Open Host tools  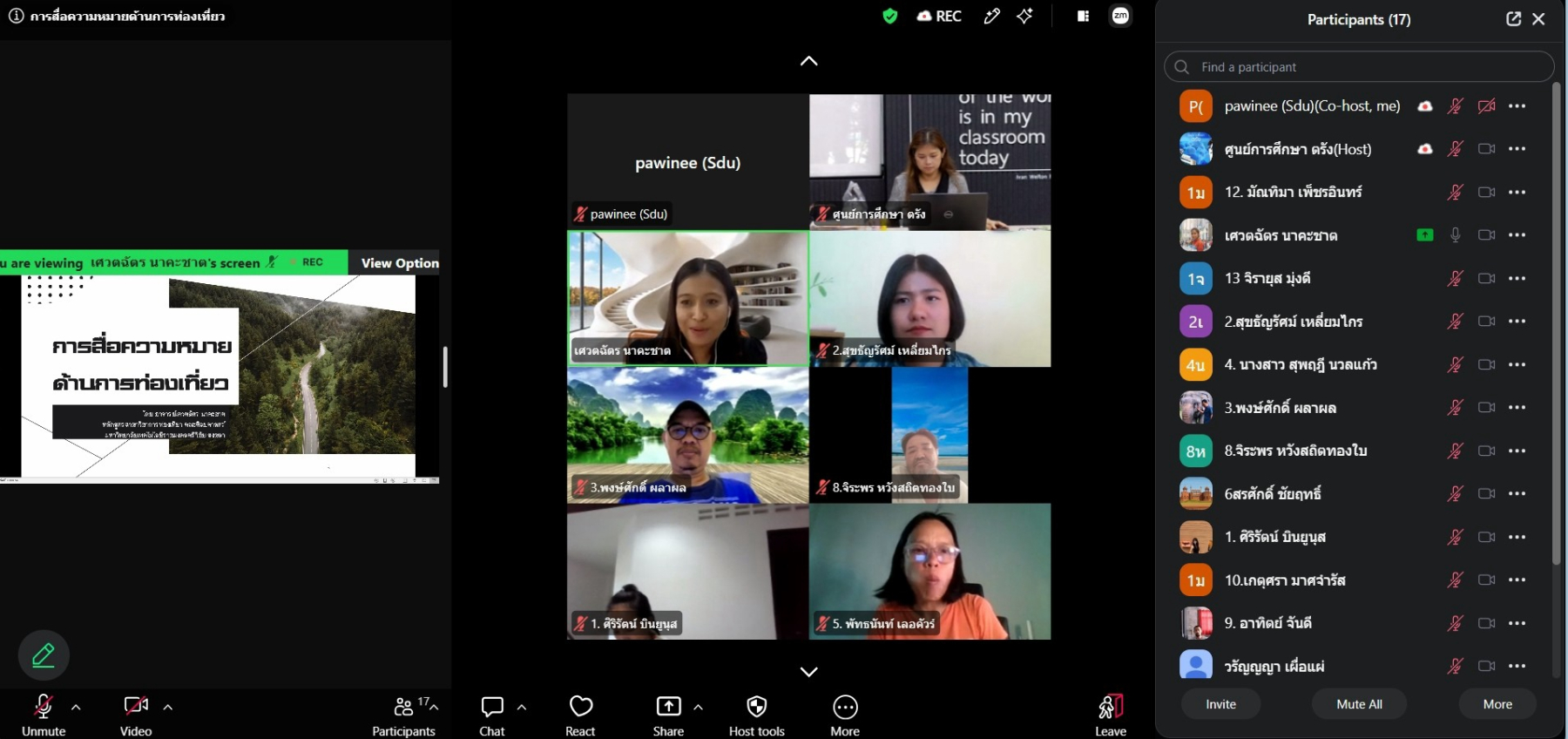tap(757, 715)
